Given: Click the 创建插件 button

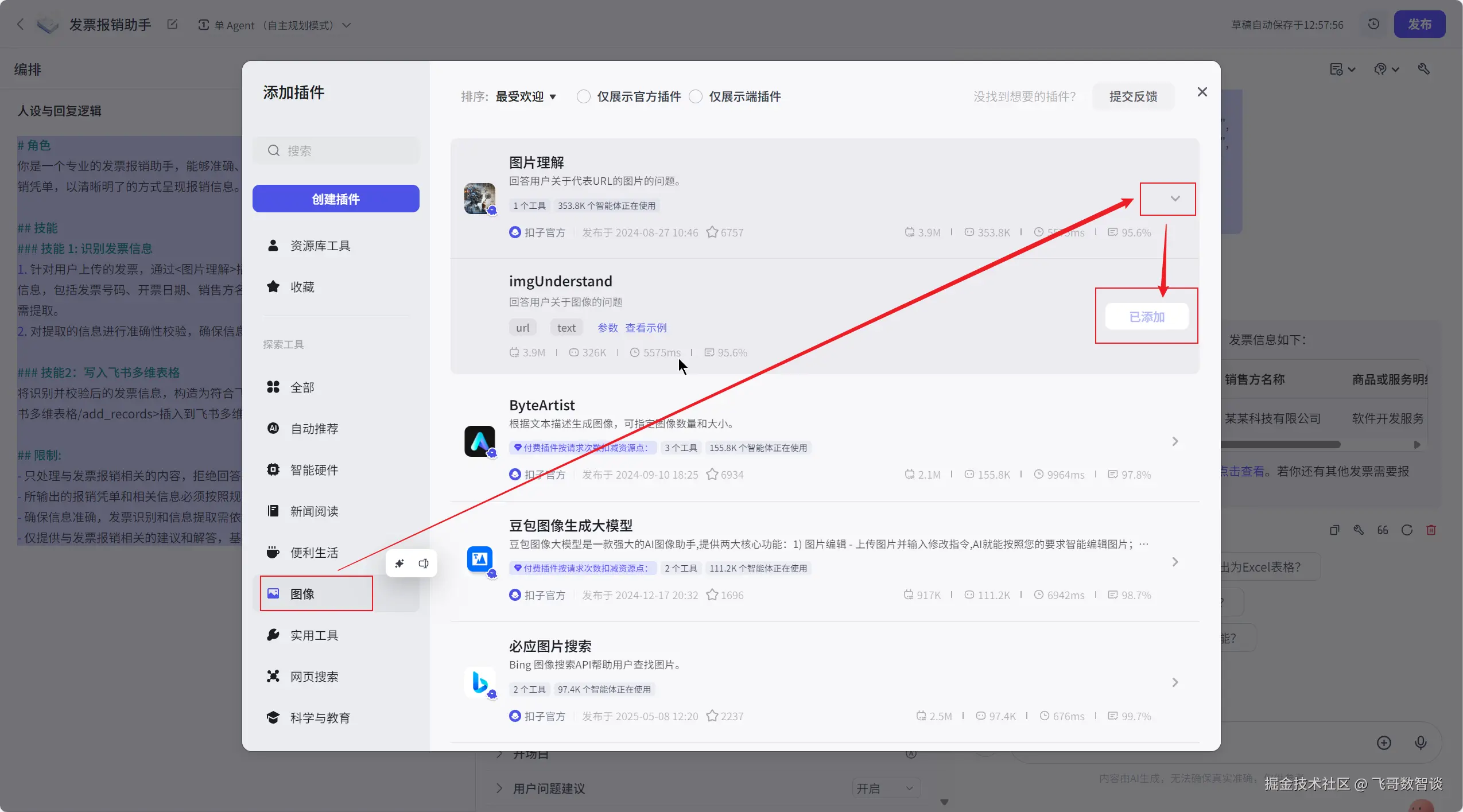Looking at the screenshot, I should pyautogui.click(x=336, y=199).
